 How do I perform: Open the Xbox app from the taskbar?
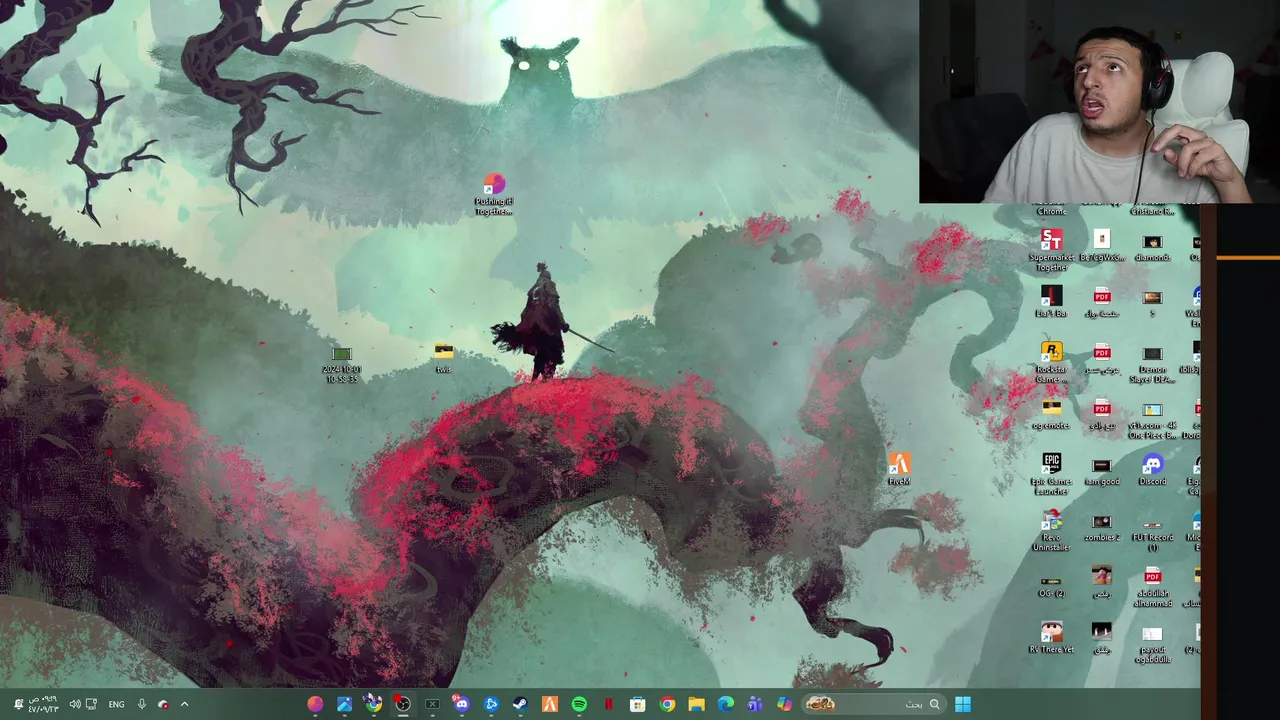(432, 704)
